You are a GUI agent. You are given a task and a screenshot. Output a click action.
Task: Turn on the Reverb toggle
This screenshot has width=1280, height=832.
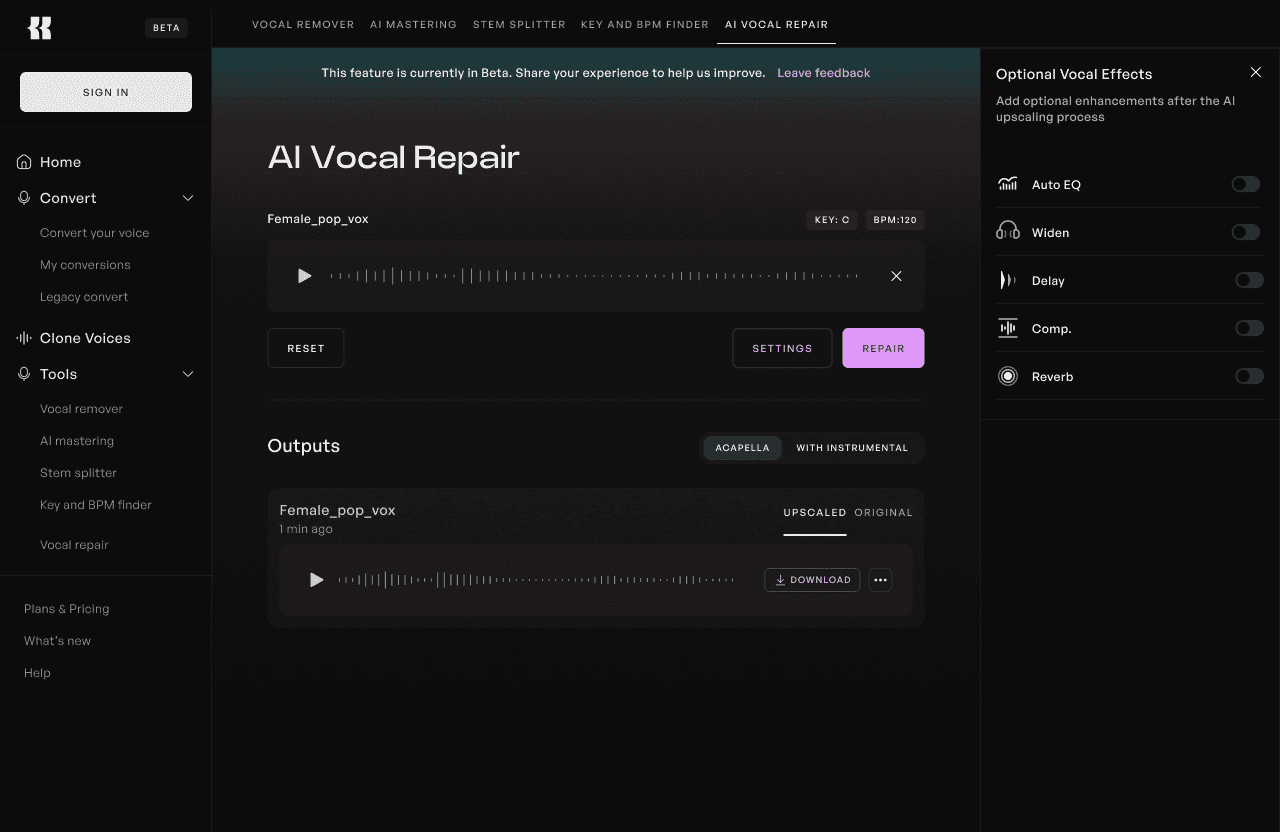pos(1250,376)
